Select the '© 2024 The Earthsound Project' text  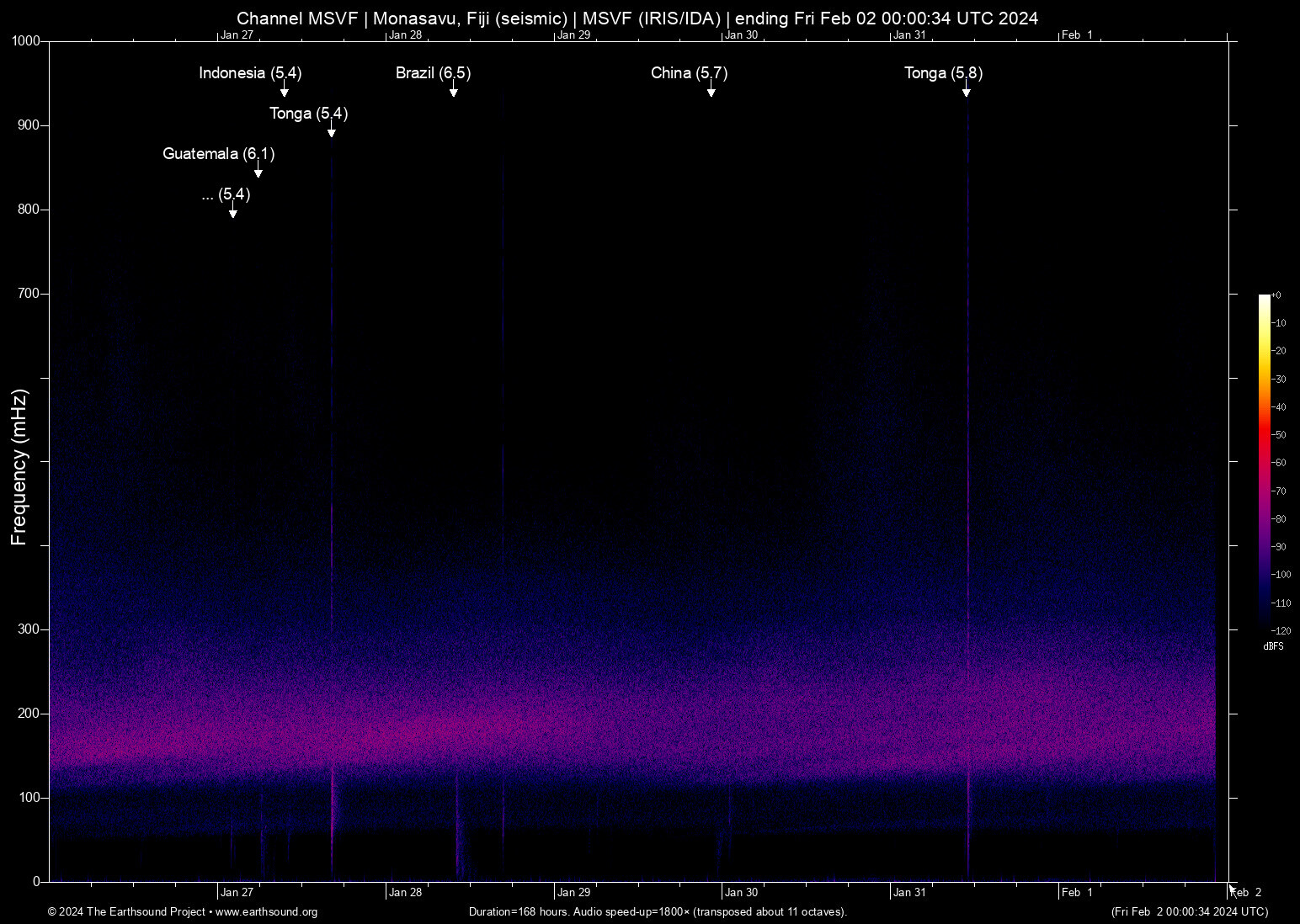127,912
